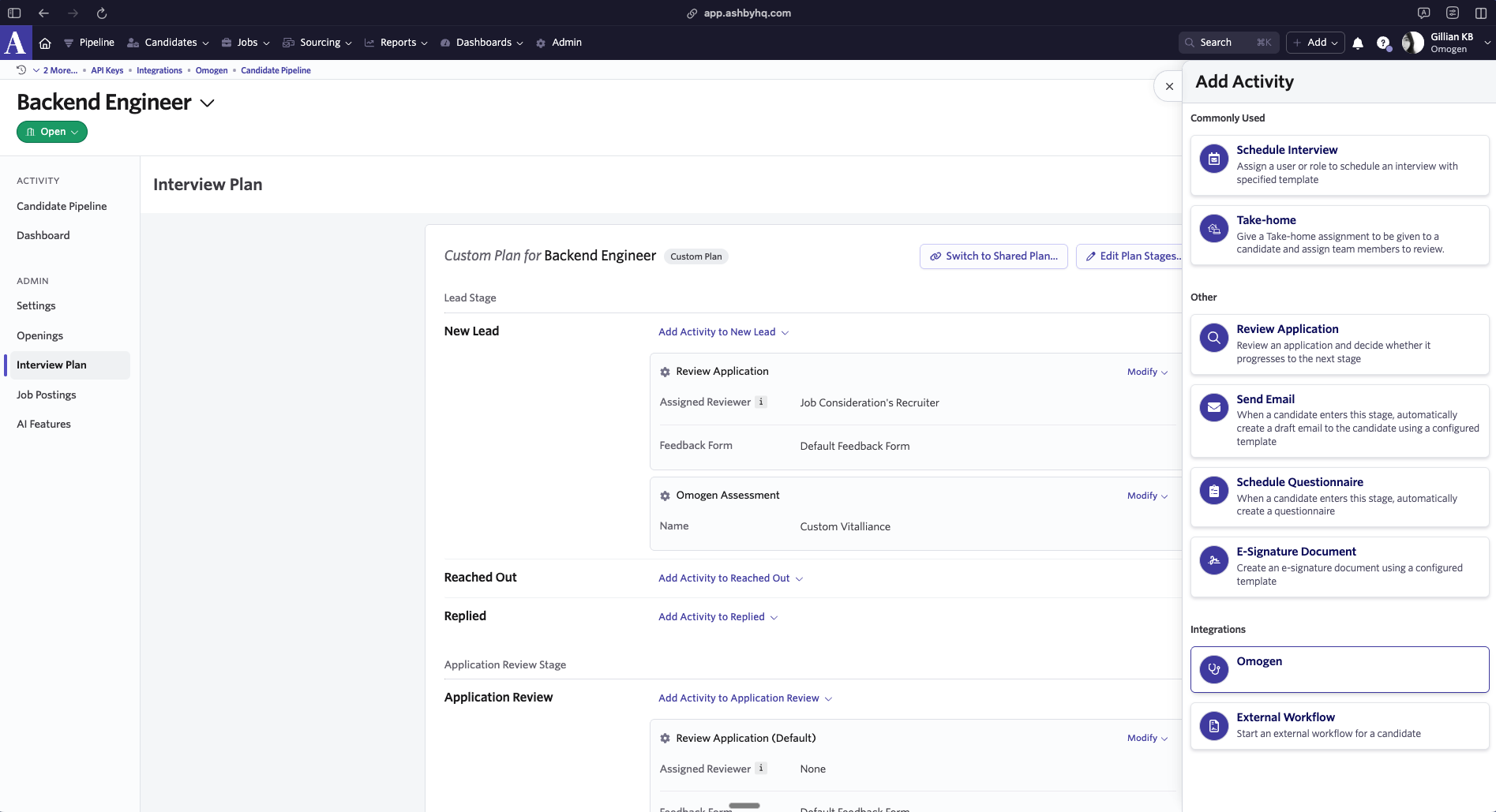Open the notifications bell
Screen dimensions: 1496x812
pyautogui.click(x=1358, y=43)
